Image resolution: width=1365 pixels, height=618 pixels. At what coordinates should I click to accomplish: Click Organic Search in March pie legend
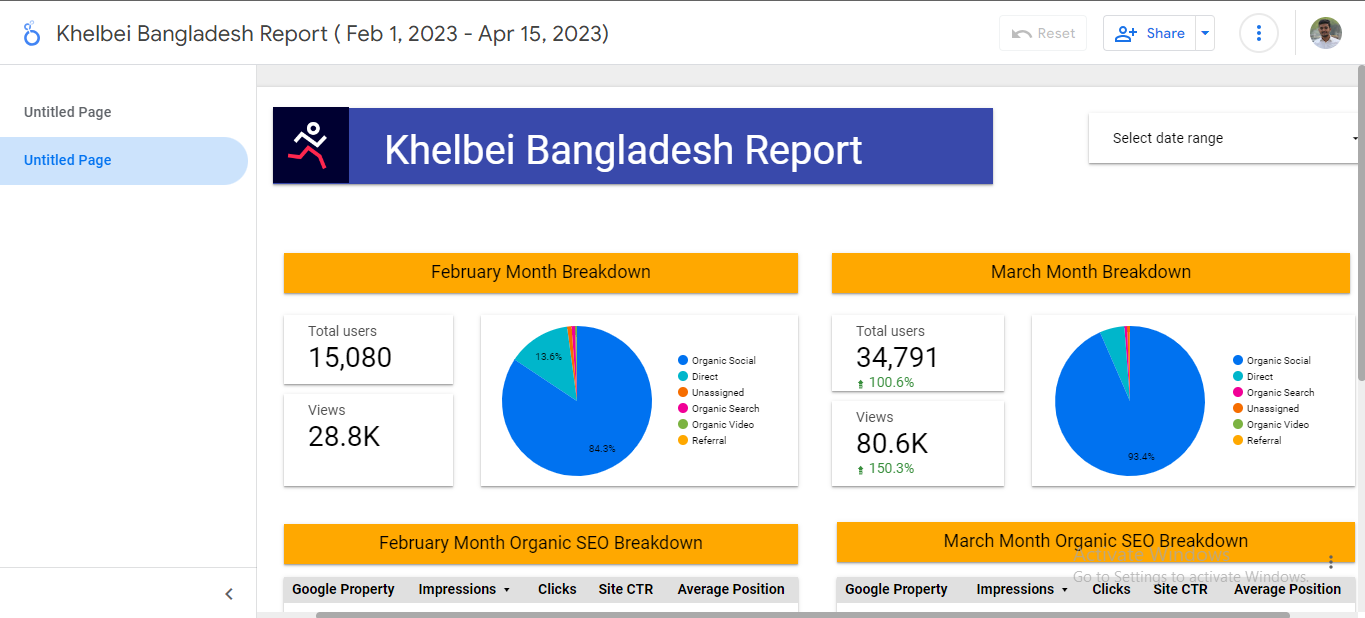(1273, 393)
